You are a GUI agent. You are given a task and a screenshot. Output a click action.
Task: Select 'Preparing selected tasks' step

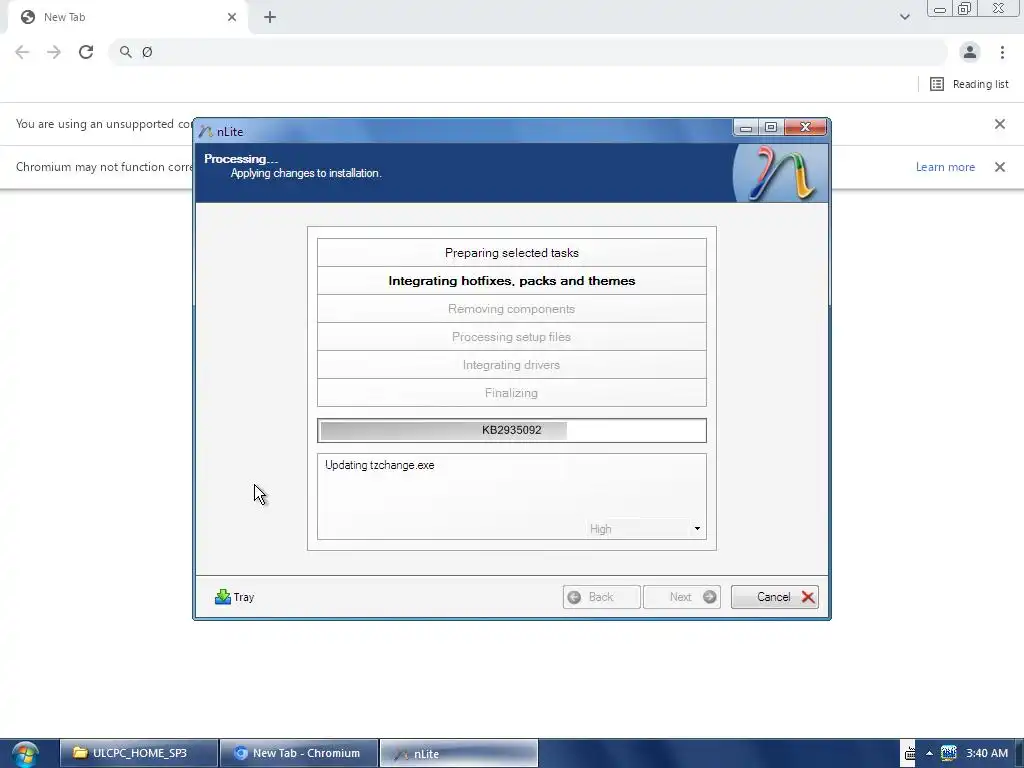[511, 253]
